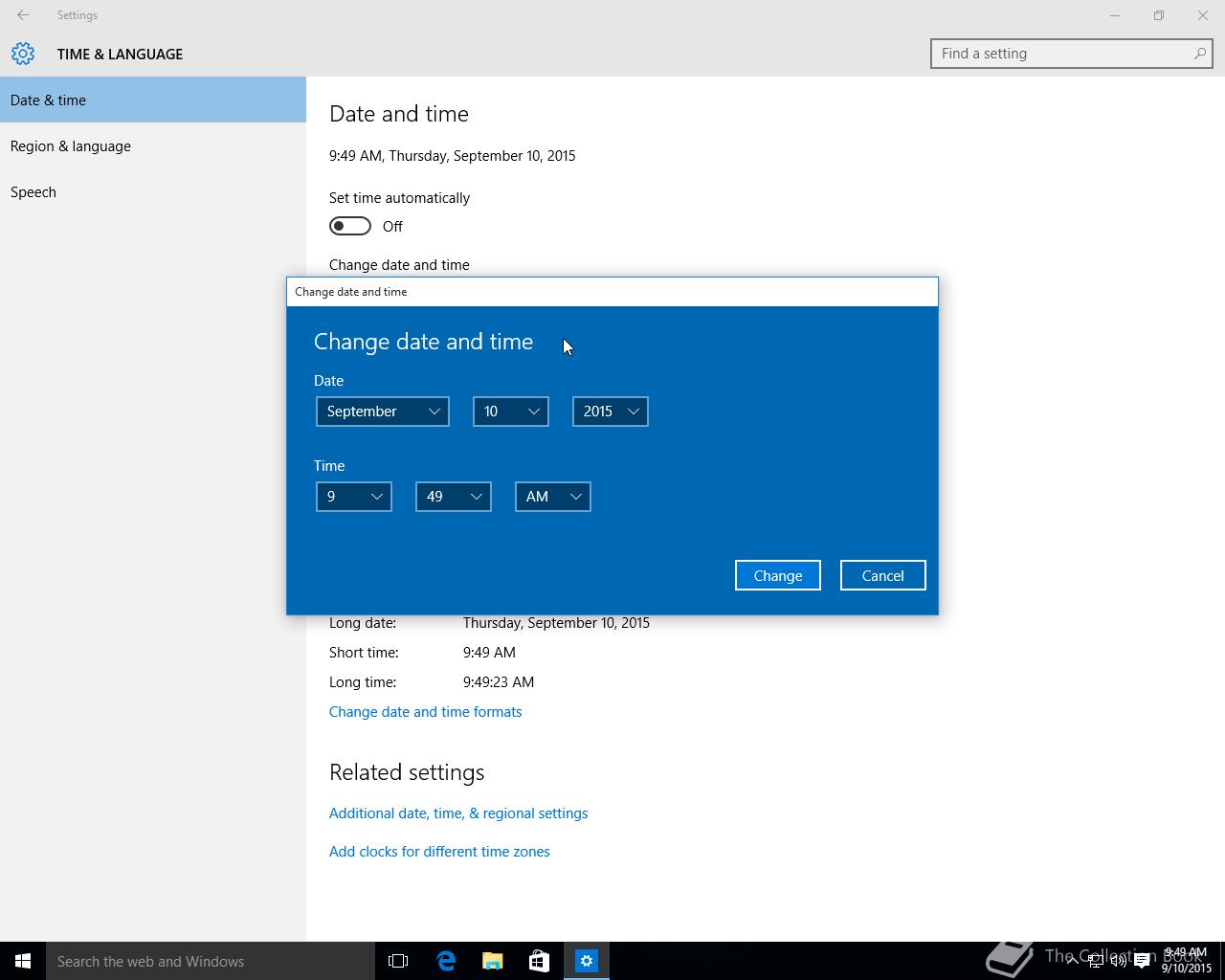Open the AM/PM dropdown

click(x=552, y=497)
